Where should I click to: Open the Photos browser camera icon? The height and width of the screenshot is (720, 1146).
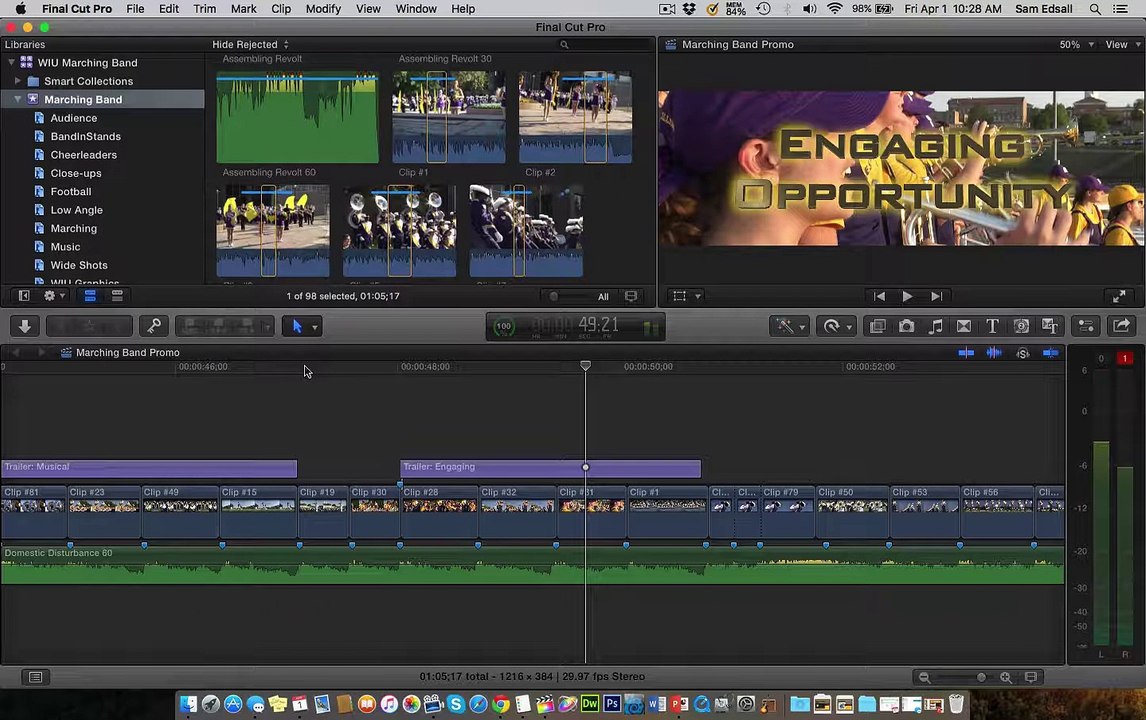click(906, 326)
